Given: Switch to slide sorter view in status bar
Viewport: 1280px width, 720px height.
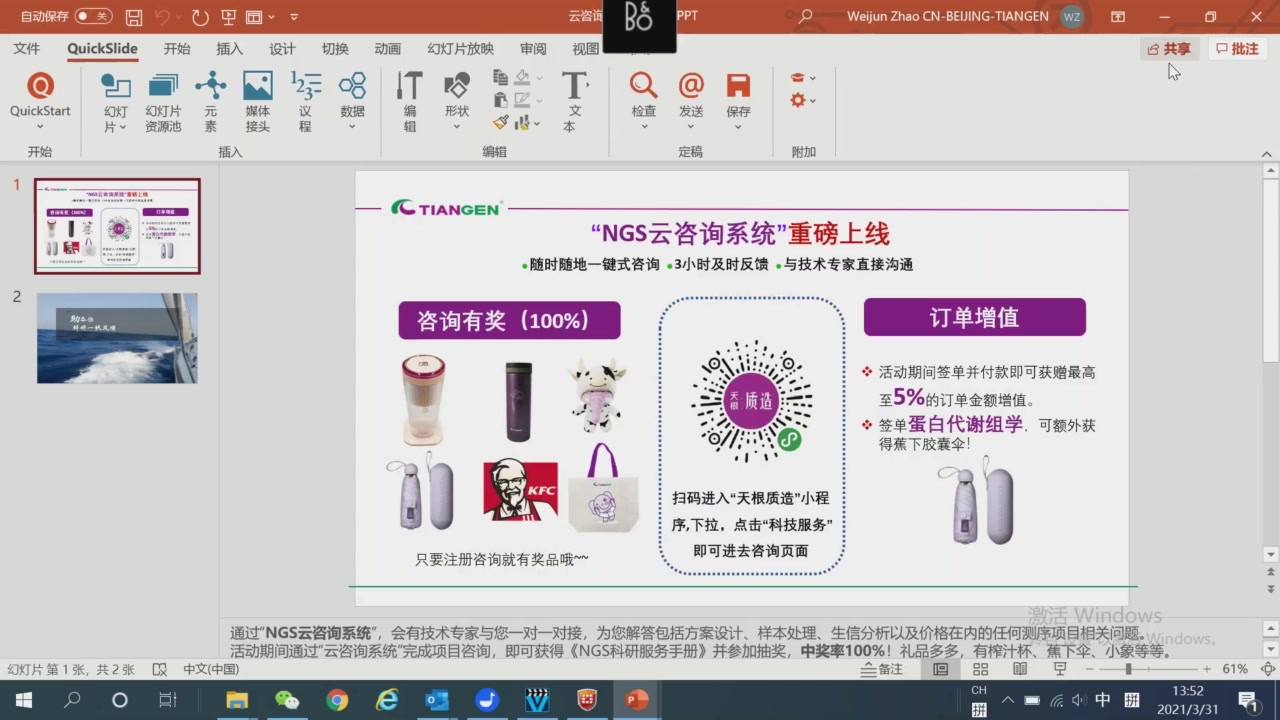Looking at the screenshot, I should click(981, 669).
